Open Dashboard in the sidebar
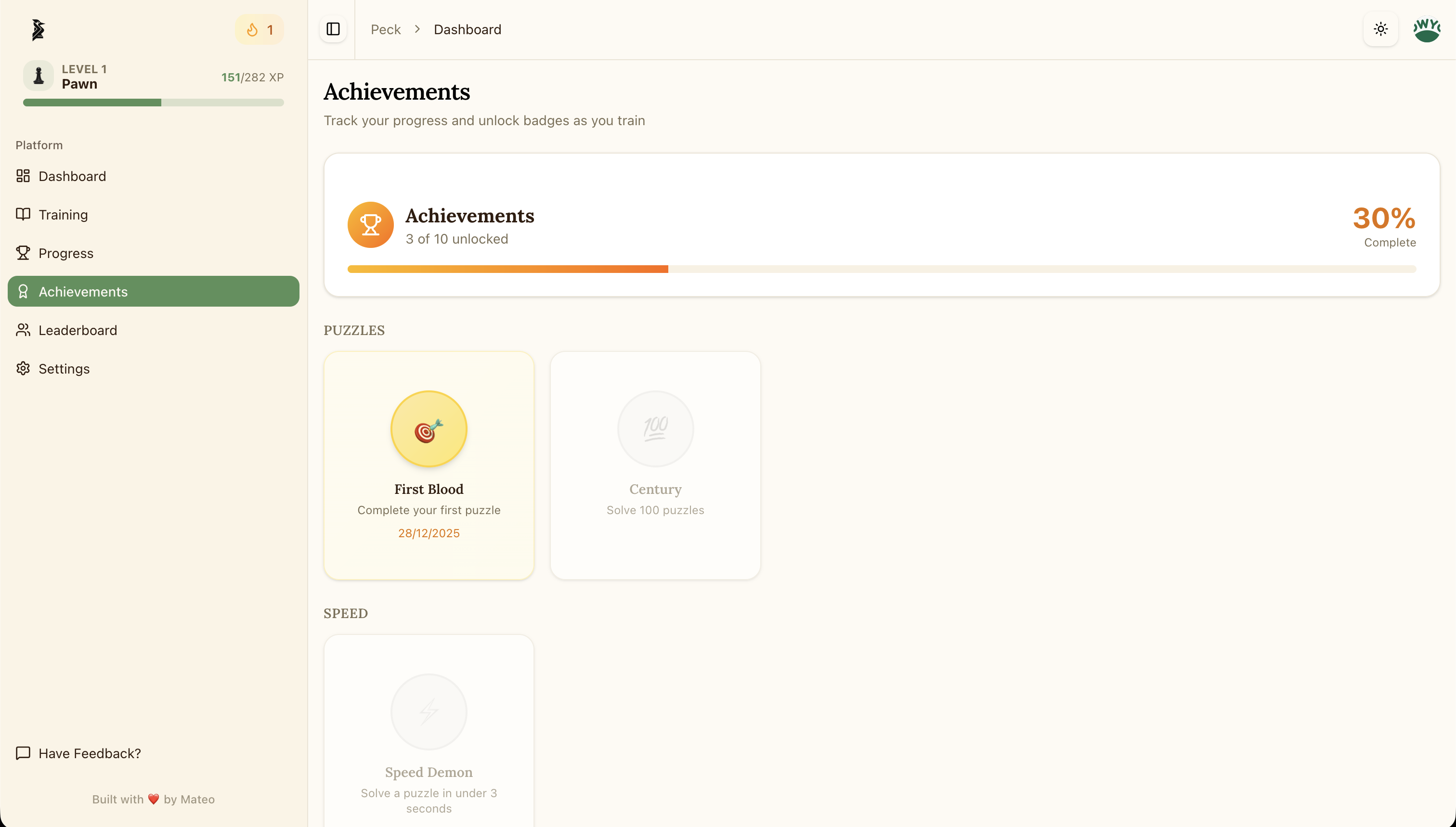 pos(72,176)
